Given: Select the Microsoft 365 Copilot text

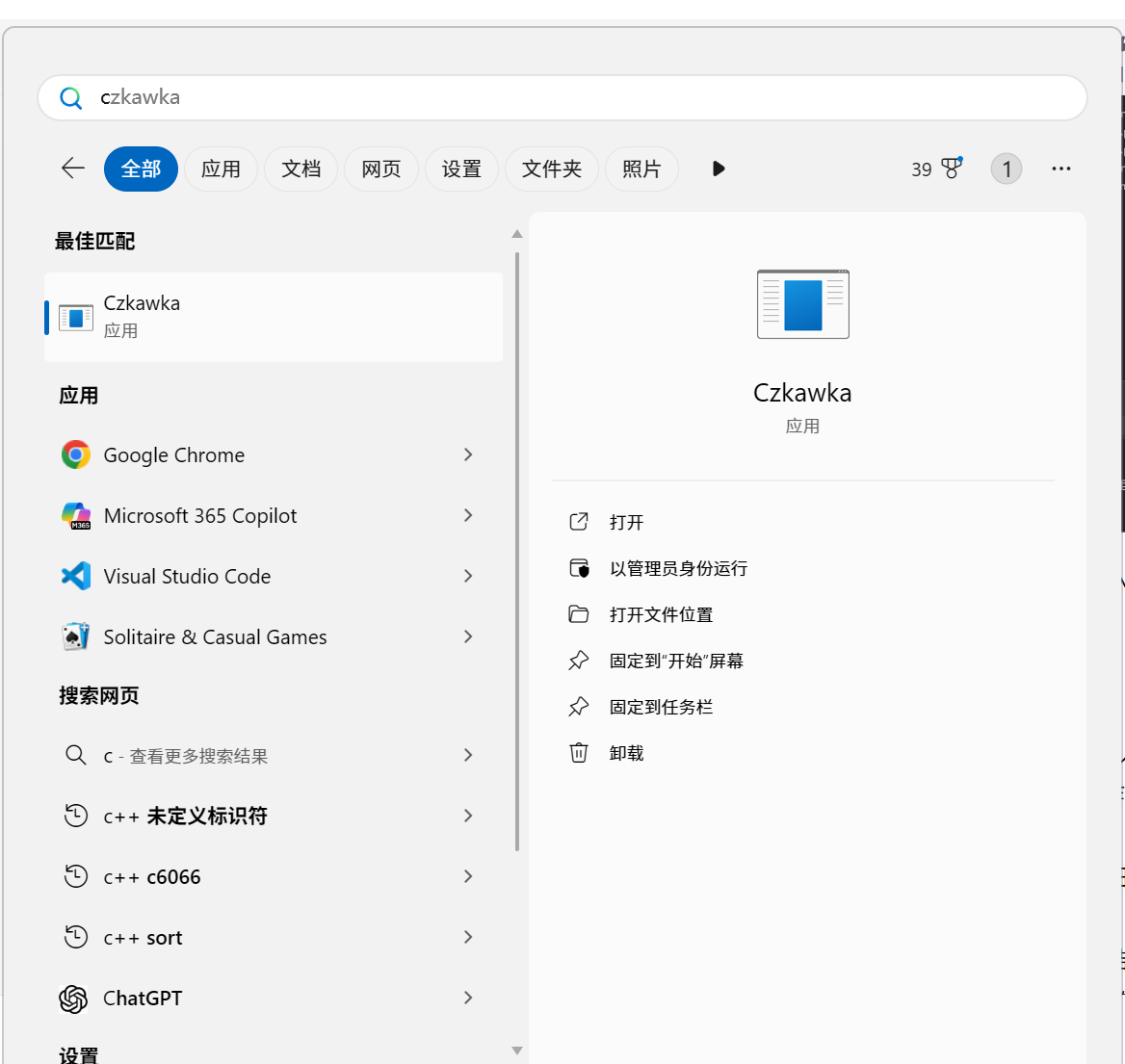Looking at the screenshot, I should point(200,516).
